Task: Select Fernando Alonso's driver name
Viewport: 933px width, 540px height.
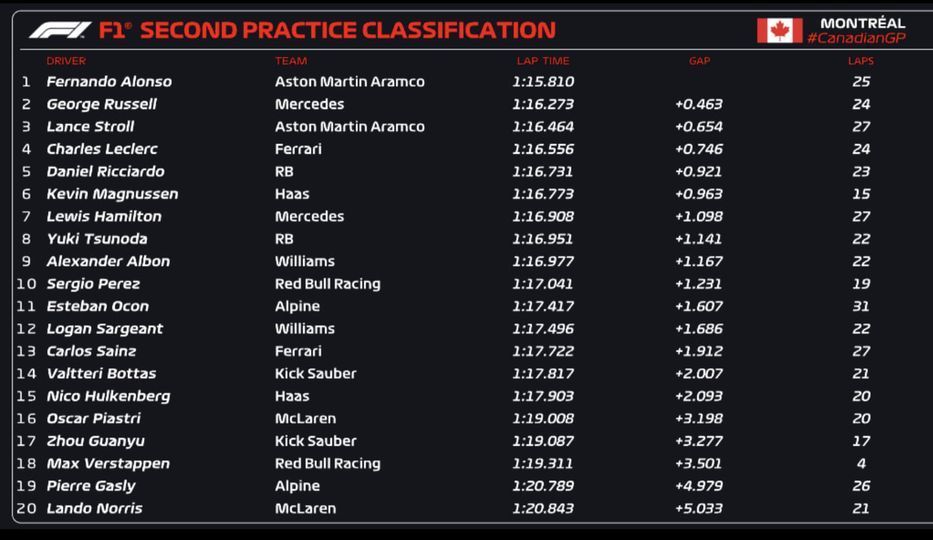Action: [109, 82]
